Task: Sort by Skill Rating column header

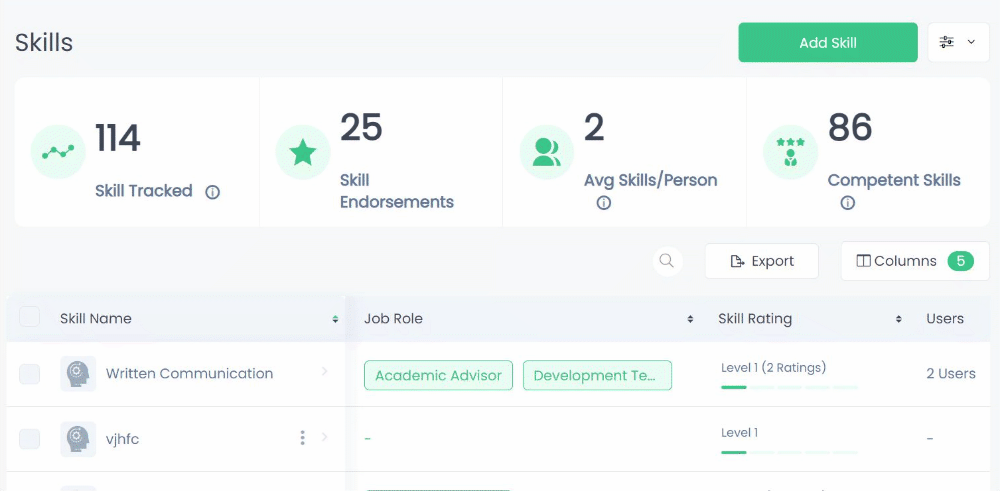Action: click(x=755, y=319)
